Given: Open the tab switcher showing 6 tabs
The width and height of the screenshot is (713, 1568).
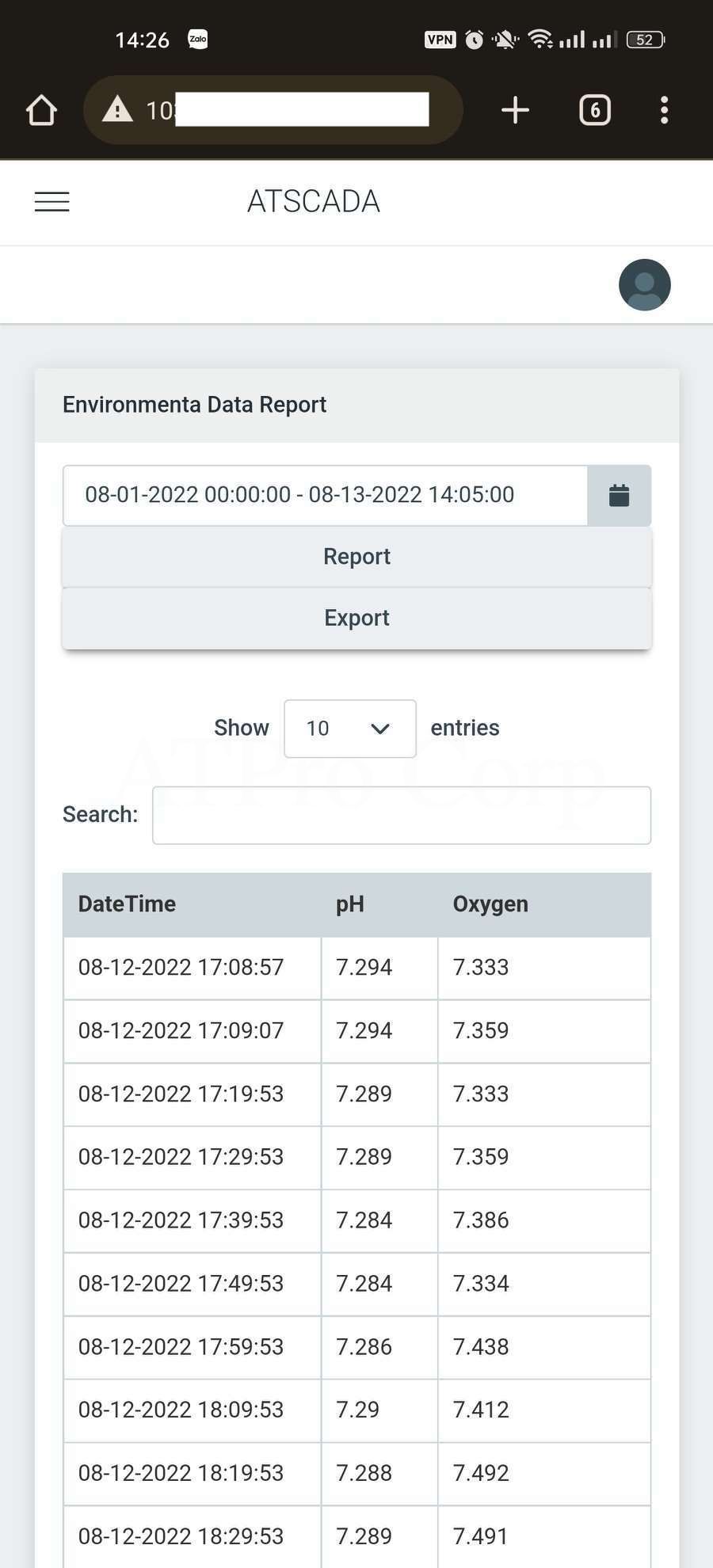Looking at the screenshot, I should pyautogui.click(x=595, y=111).
